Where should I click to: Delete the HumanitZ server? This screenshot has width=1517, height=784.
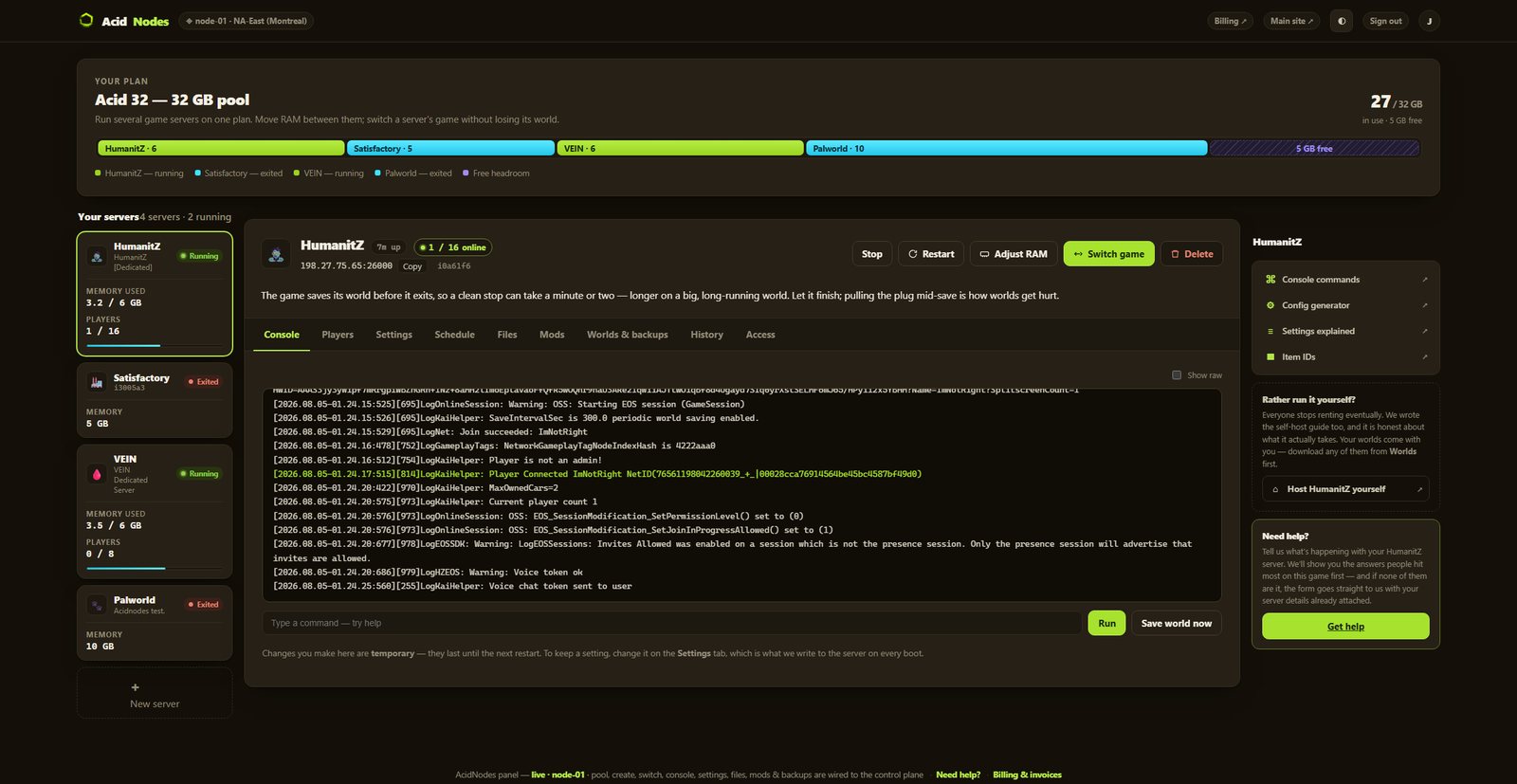1192,254
